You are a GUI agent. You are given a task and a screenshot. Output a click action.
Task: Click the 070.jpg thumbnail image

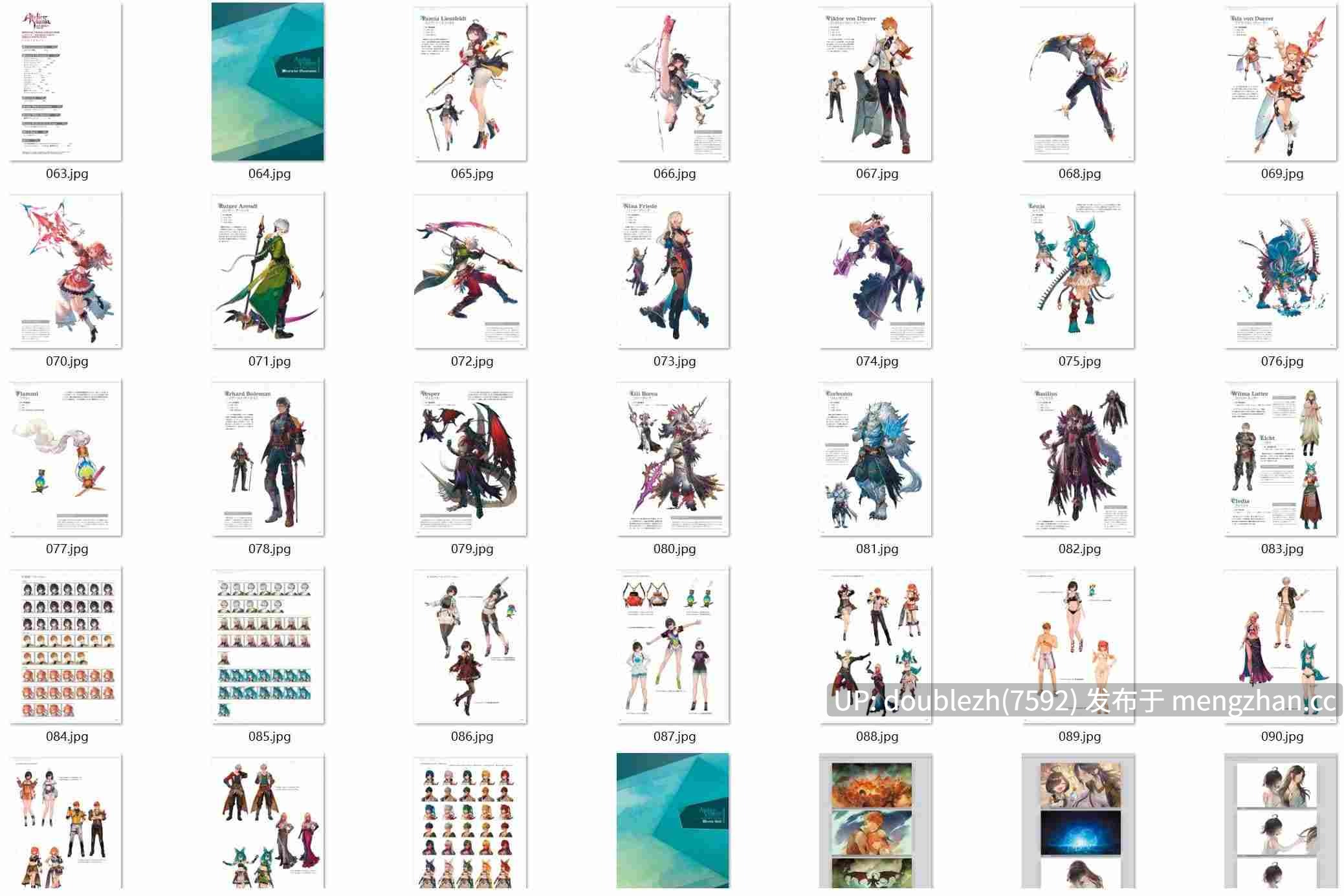tap(66, 270)
